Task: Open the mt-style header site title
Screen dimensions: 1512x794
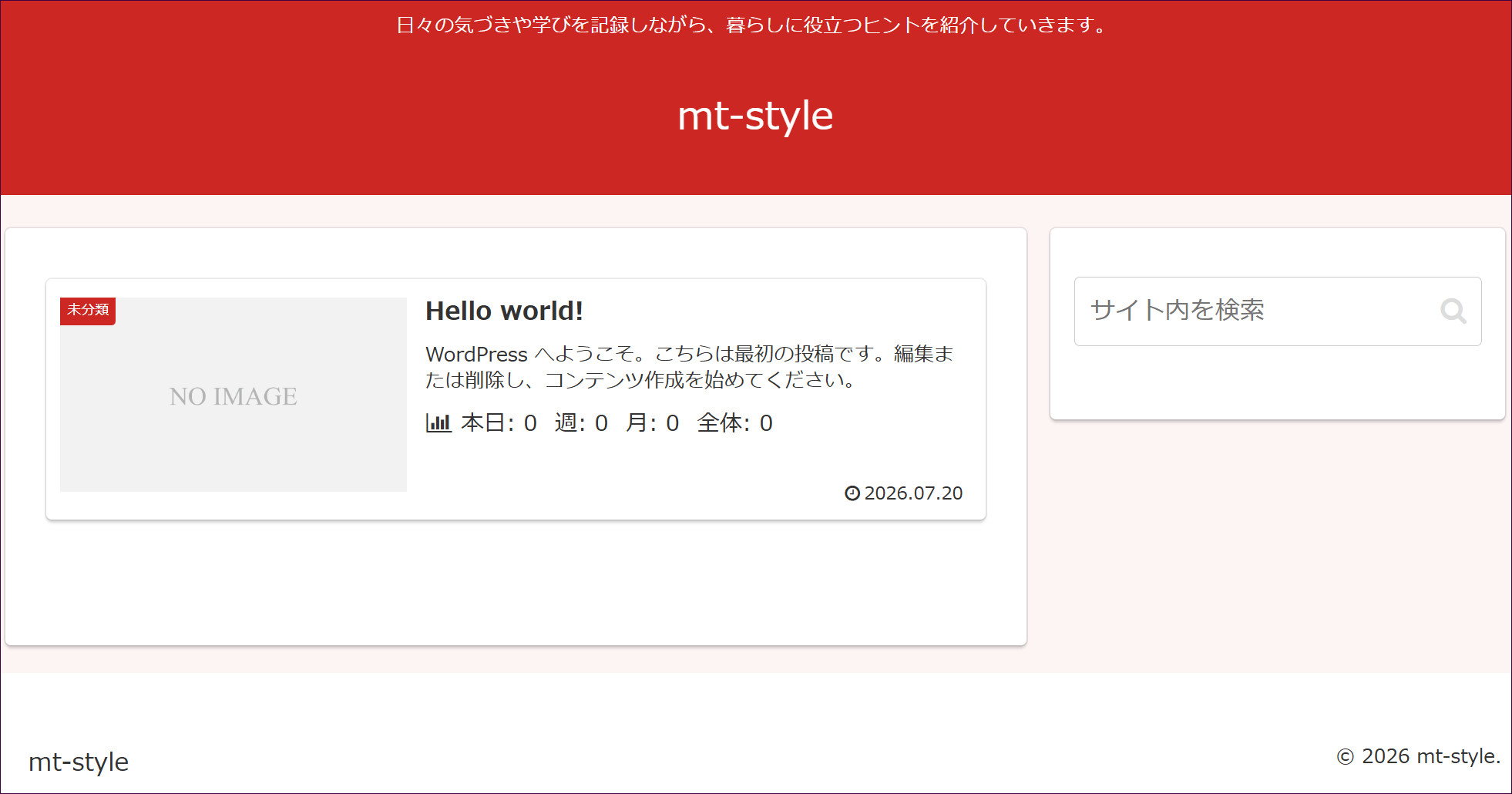Action: [x=755, y=116]
